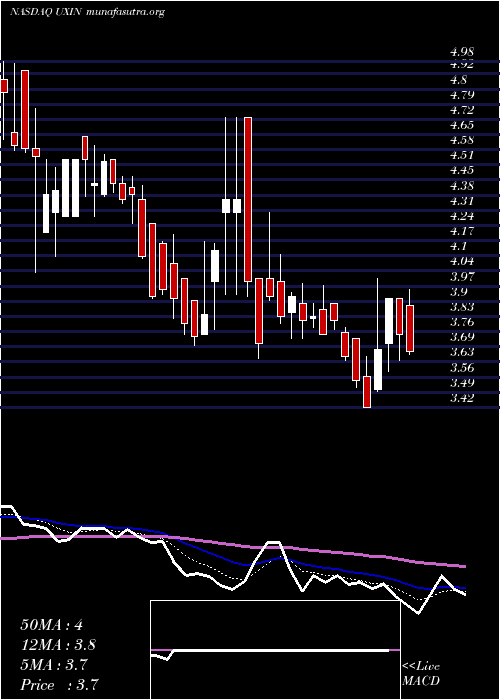Click the 4.51 price axis label
This screenshot has height=700, width=500.
point(462,155)
